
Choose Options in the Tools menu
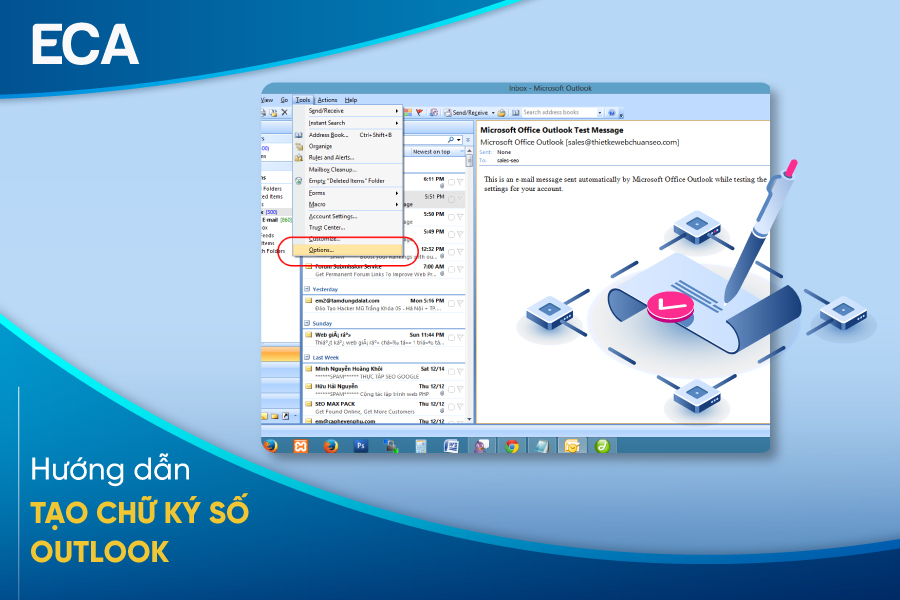click(x=348, y=250)
